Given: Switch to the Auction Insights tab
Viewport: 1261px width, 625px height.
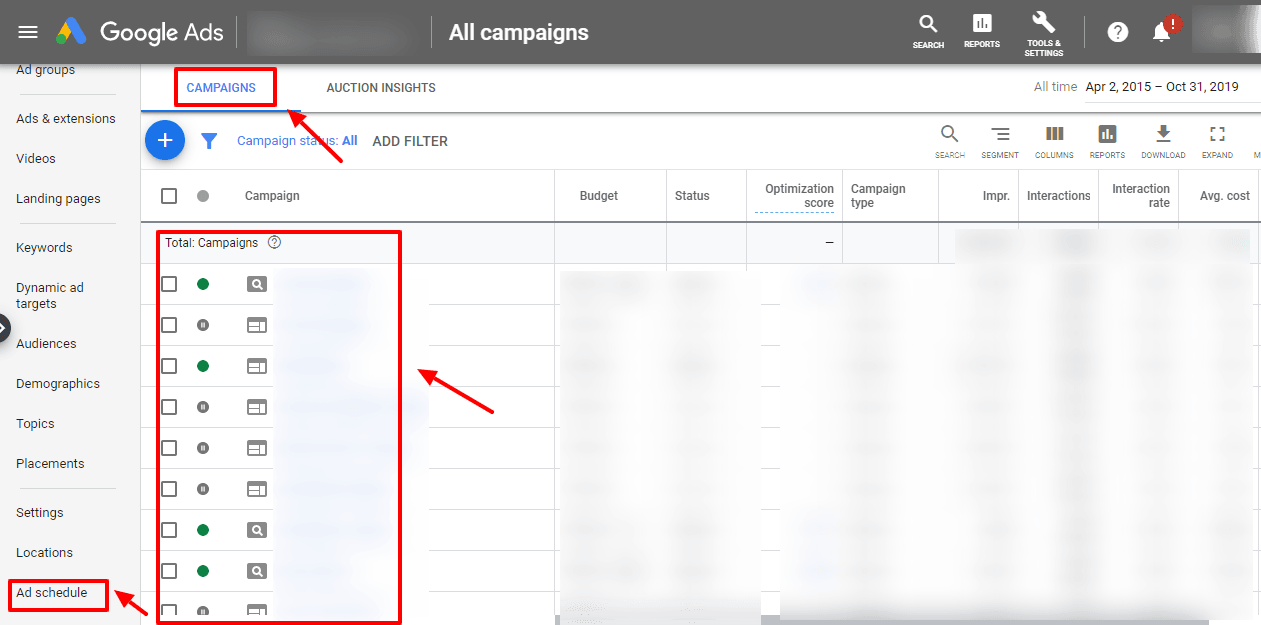Looking at the screenshot, I should [381, 88].
